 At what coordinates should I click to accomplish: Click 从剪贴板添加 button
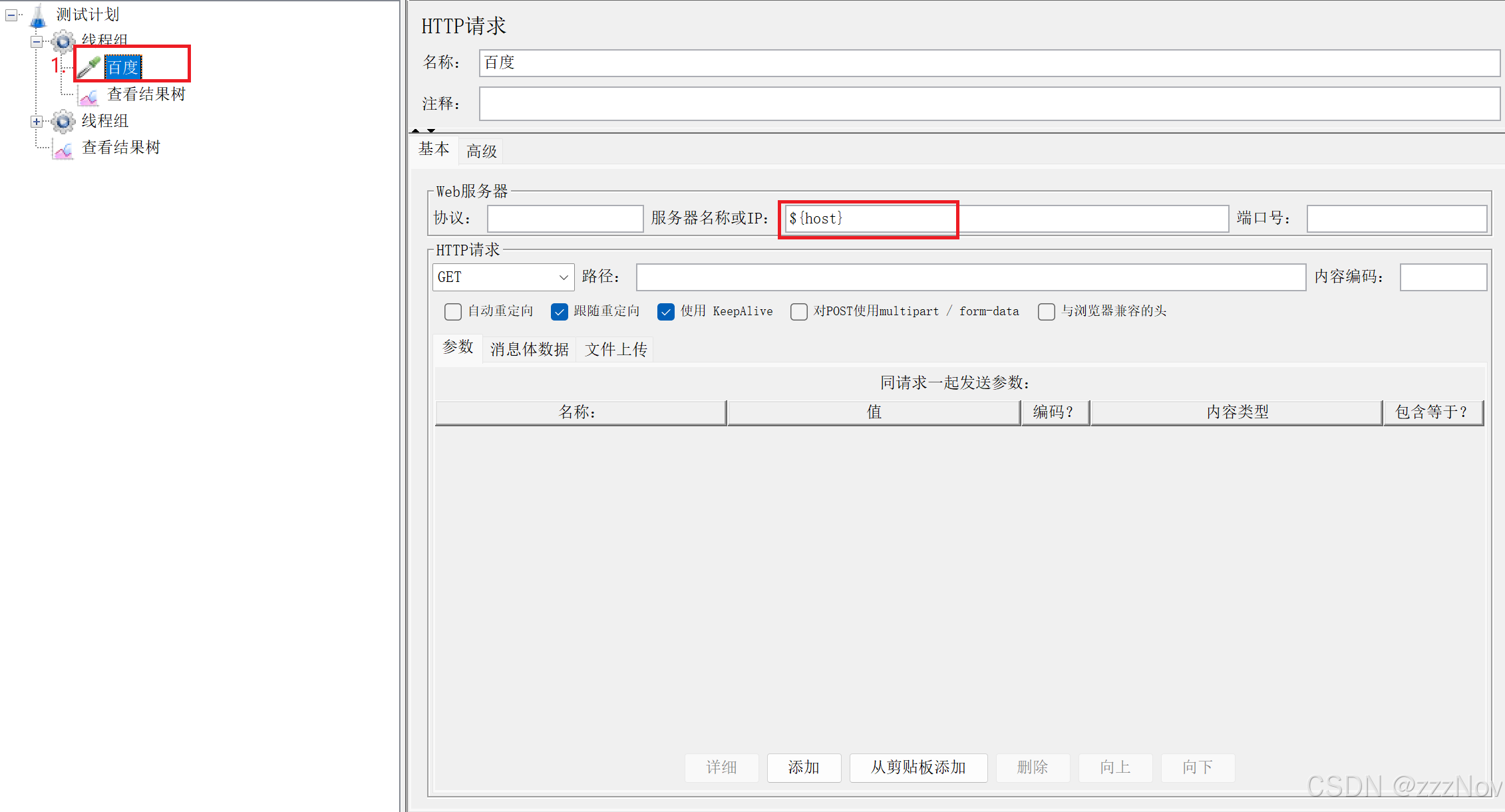pyautogui.click(x=918, y=767)
